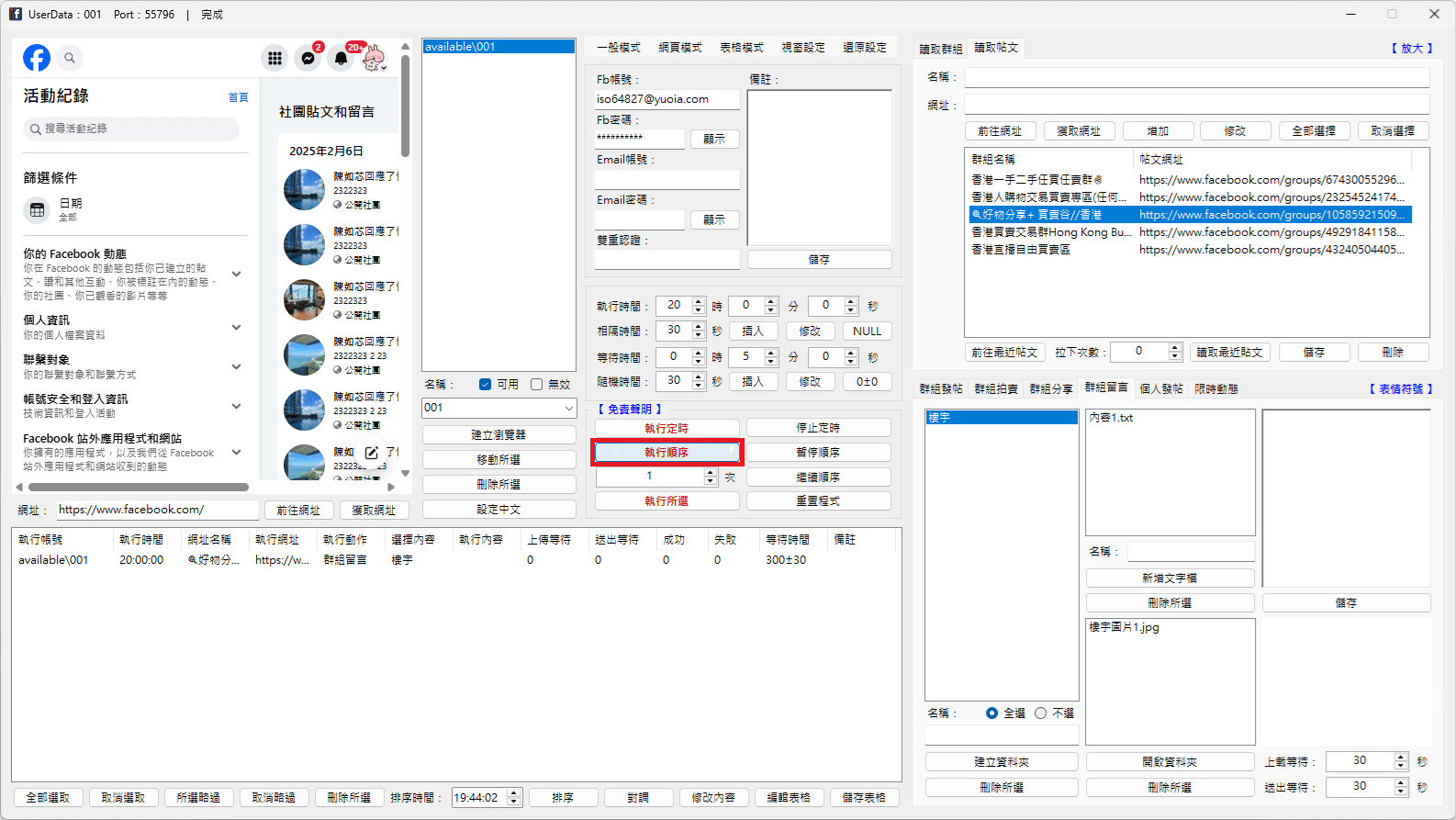Tick the 無效 checkbox
1456x820 pixels.
[537, 385]
